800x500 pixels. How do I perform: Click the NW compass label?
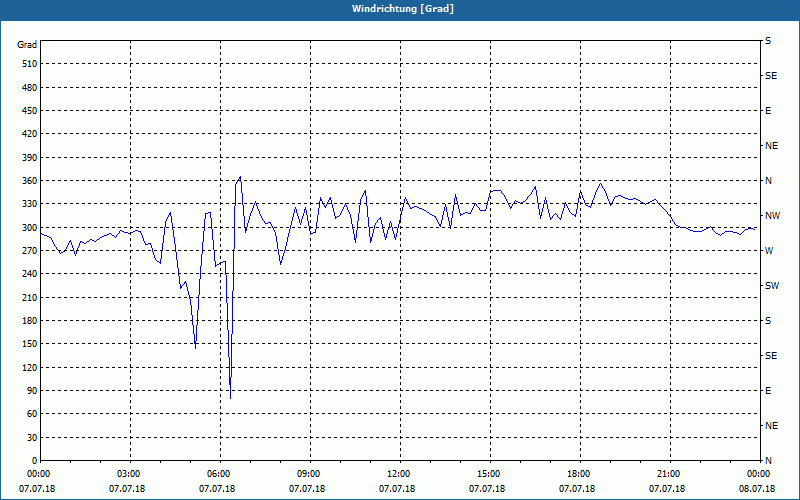pyautogui.click(x=772, y=216)
